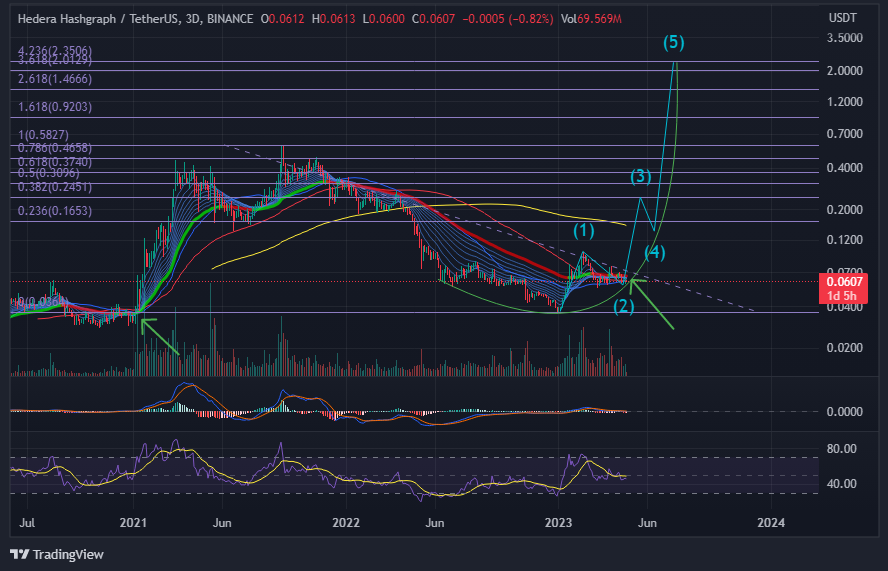The width and height of the screenshot is (888, 571).
Task: Click the 2023 label on time axis
Action: 558,522
